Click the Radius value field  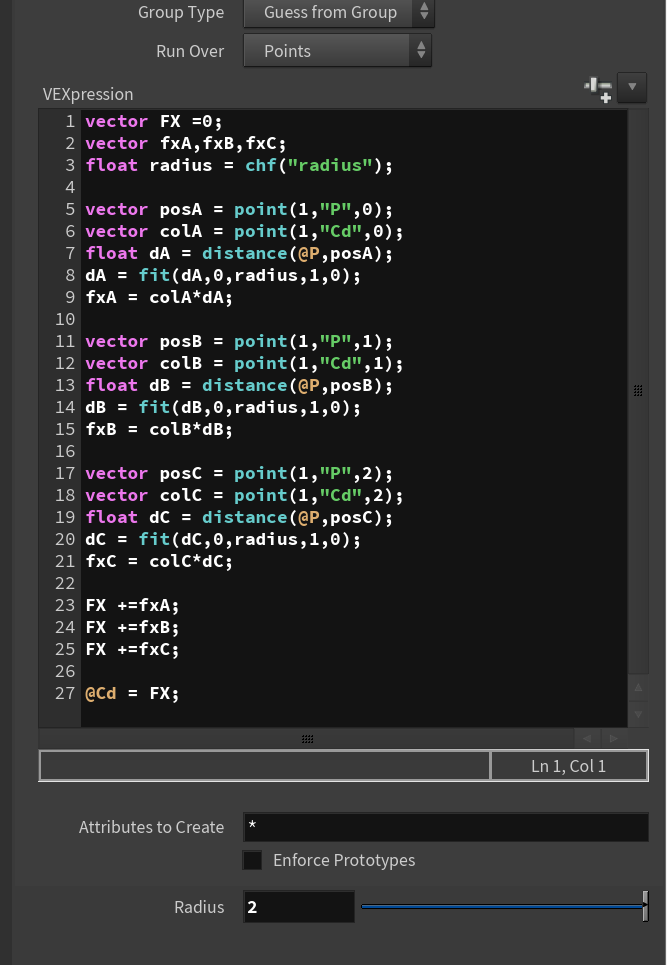pos(299,907)
